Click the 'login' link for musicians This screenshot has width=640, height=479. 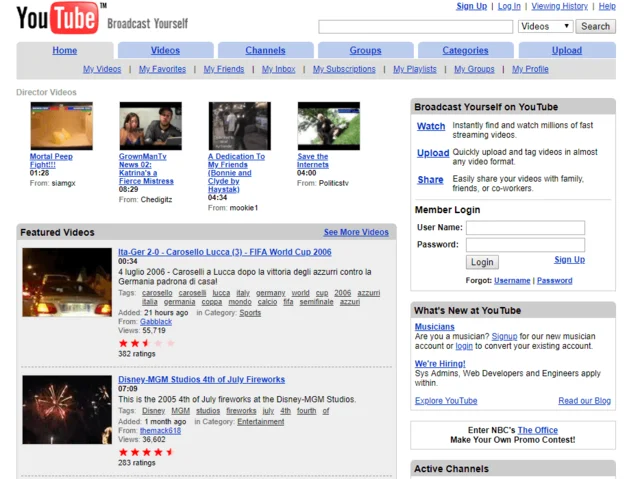[x=464, y=346]
